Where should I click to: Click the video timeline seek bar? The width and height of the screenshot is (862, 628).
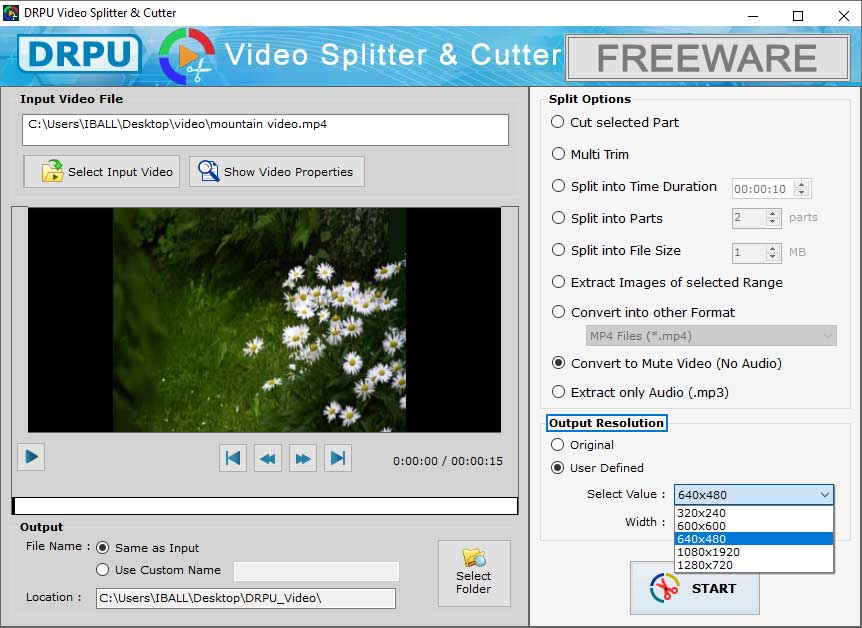(265, 506)
